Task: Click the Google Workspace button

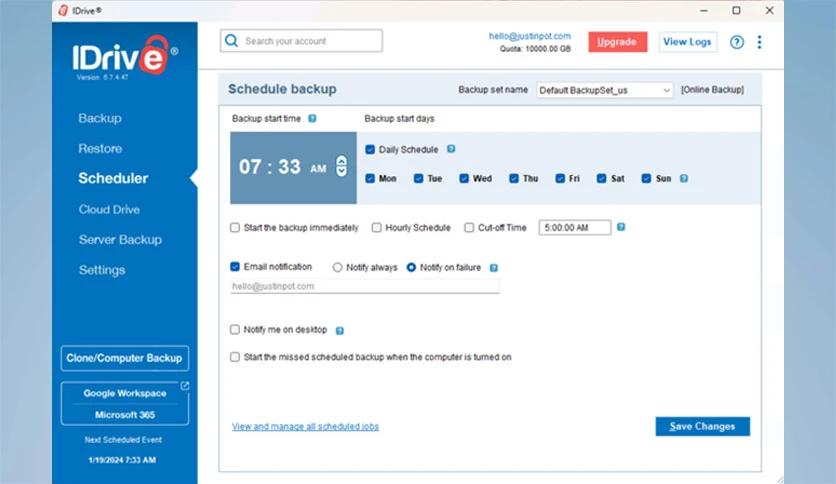Action: 125,393
